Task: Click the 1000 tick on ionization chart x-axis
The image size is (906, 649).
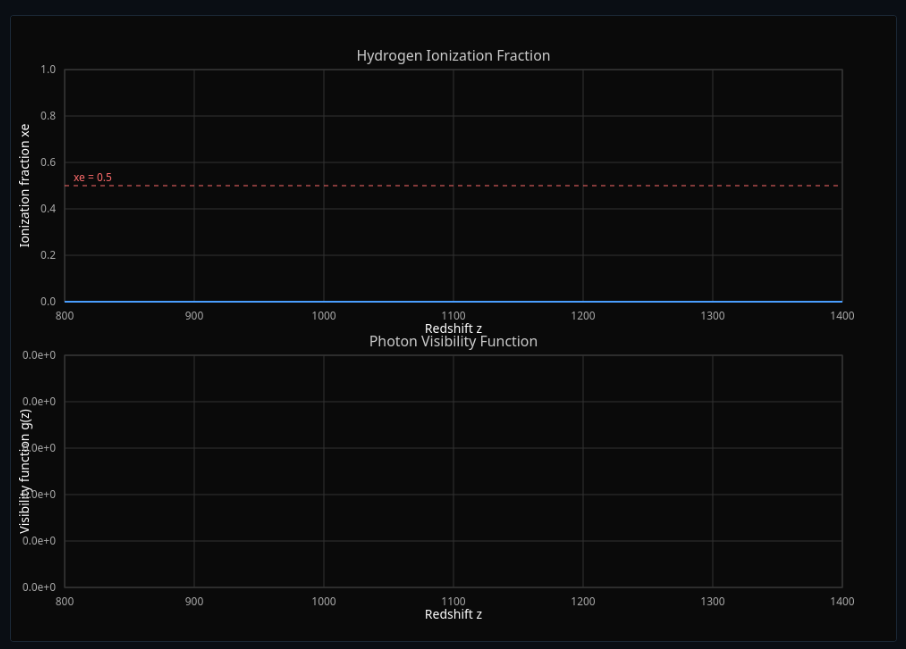Action: click(324, 316)
